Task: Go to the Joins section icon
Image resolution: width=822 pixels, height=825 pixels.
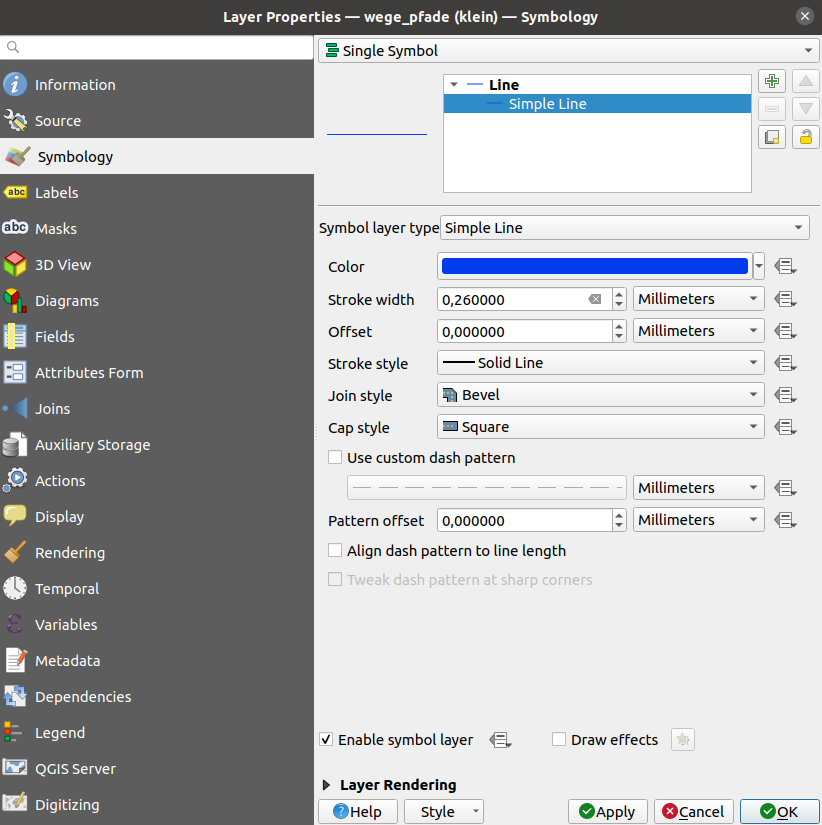Action: [x=15, y=409]
